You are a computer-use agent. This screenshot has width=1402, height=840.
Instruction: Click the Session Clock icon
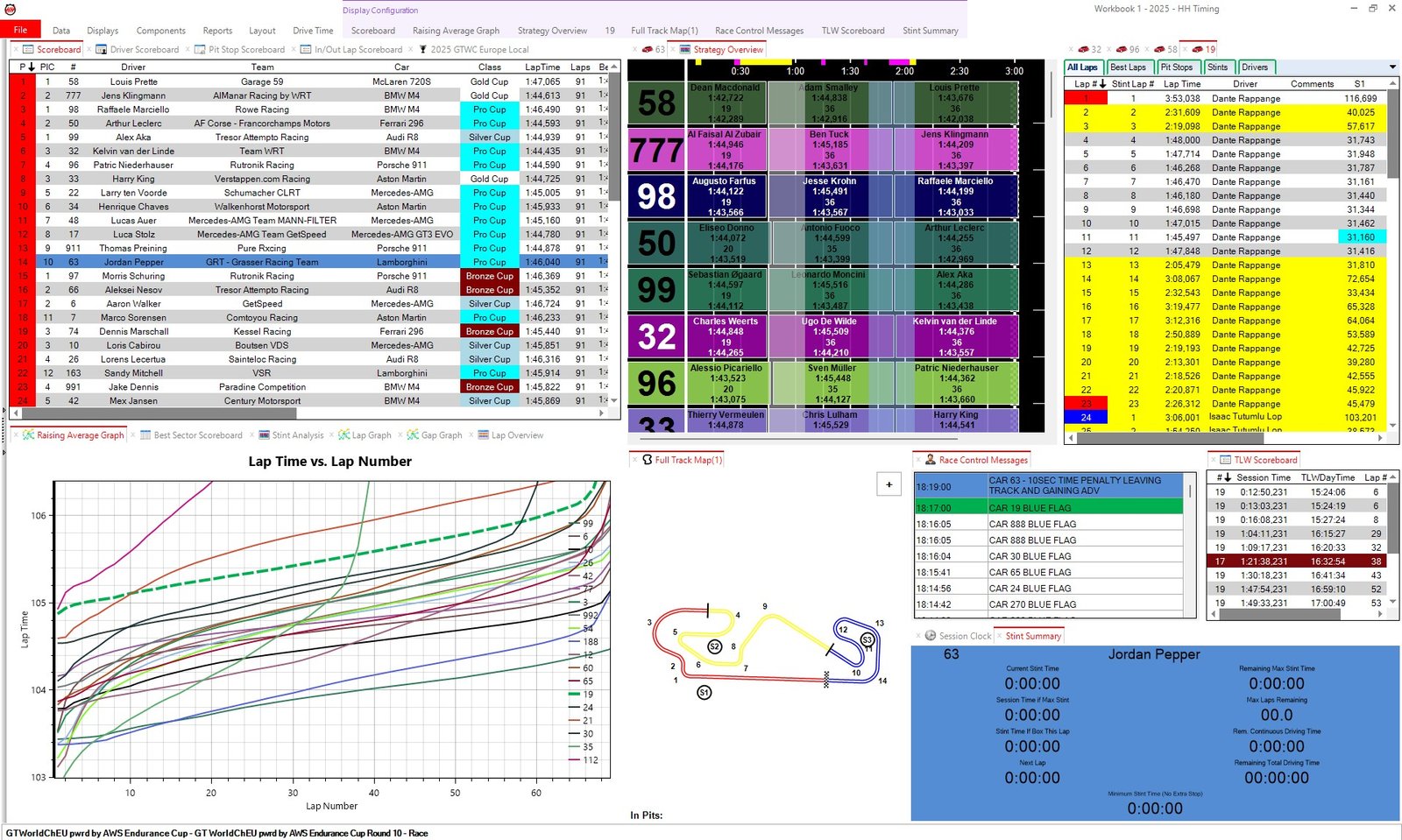point(930,636)
